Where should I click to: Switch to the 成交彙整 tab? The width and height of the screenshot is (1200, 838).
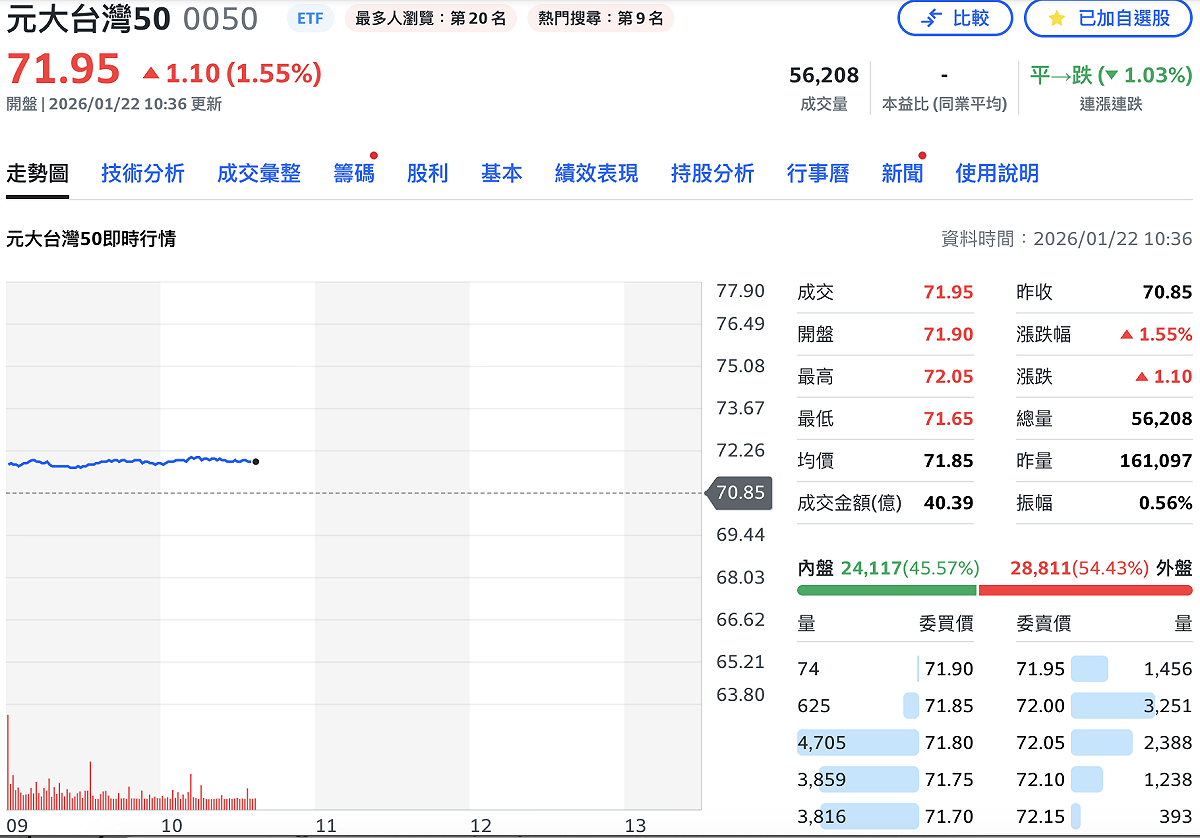click(259, 173)
